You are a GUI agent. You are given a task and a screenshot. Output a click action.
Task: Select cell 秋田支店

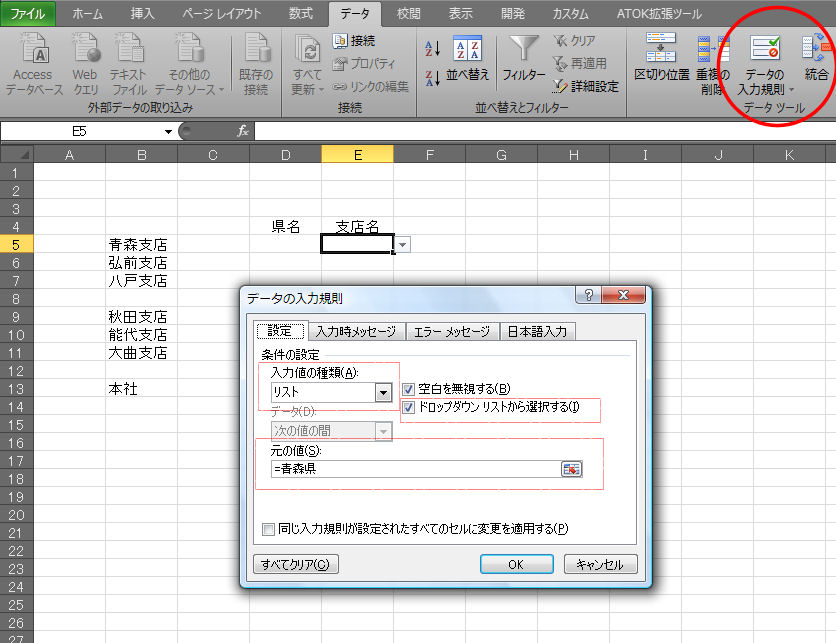[x=141, y=317]
